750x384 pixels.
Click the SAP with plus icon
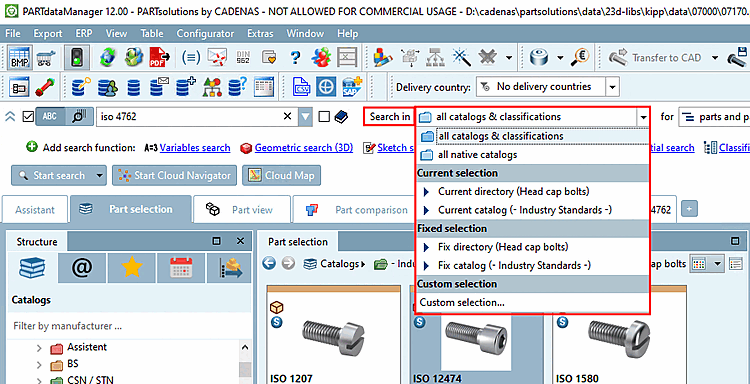[352, 87]
